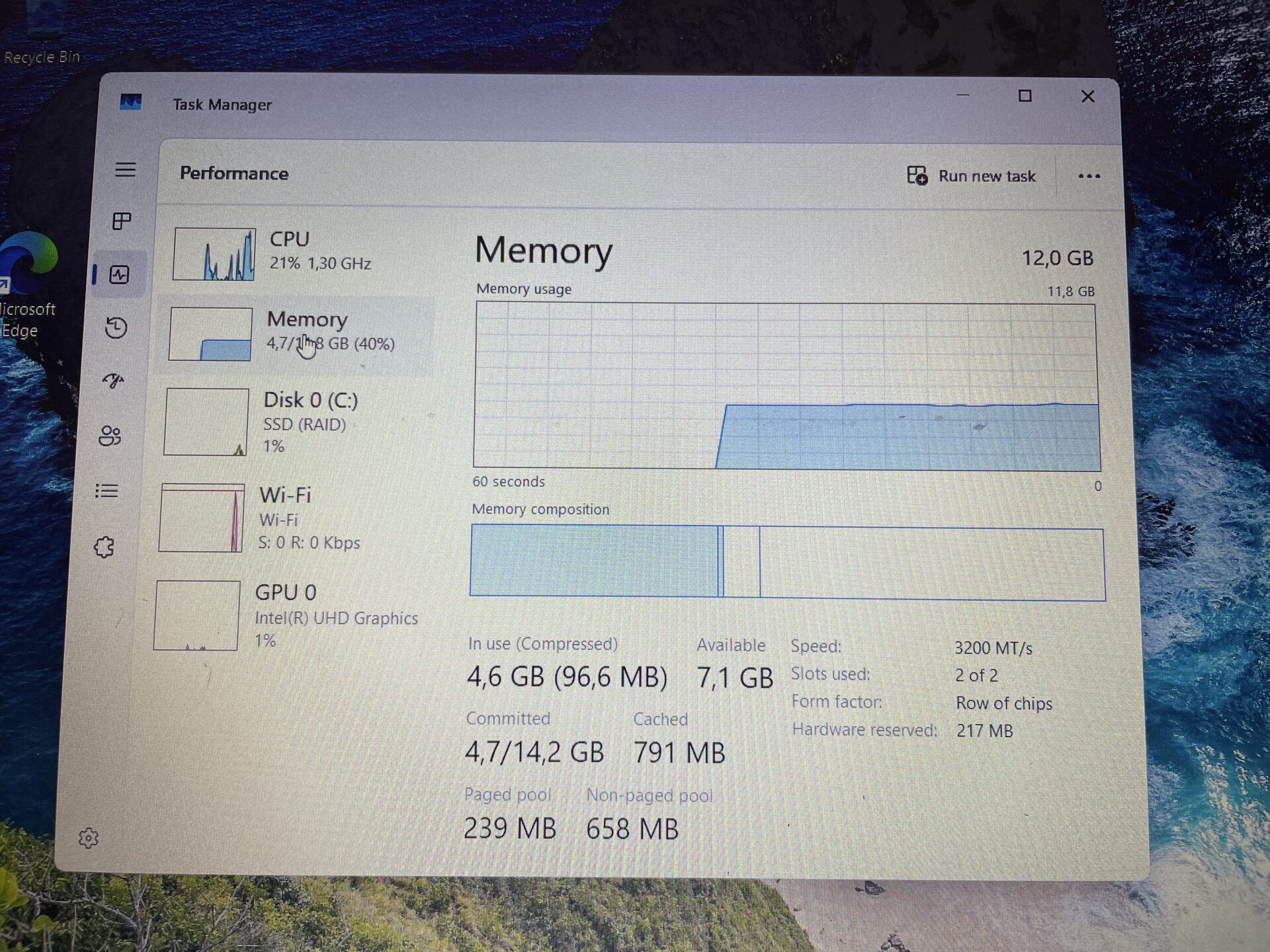Viewport: 1270px width, 952px height.
Task: Open the Users page icon
Action: 110,436
